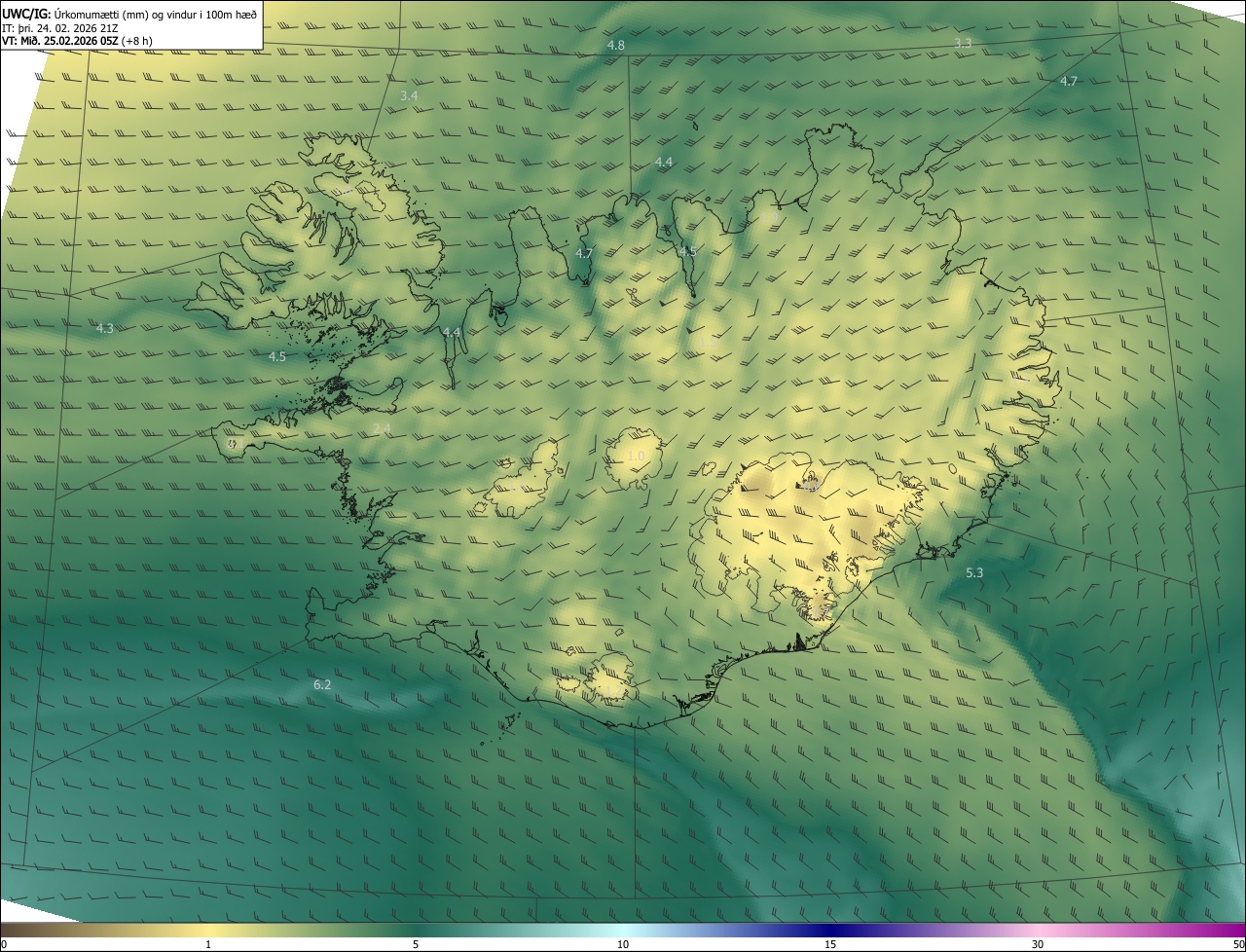Click the colorbar tick label "15"
Screen dimensions: 1246x952
click(x=830, y=945)
